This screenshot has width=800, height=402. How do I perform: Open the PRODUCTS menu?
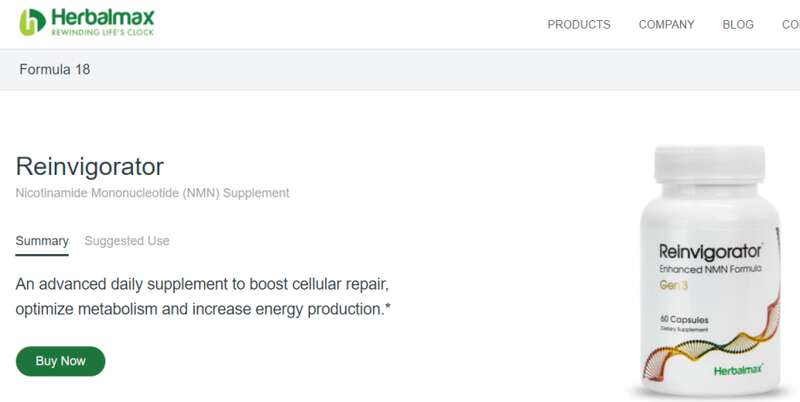[x=579, y=24]
